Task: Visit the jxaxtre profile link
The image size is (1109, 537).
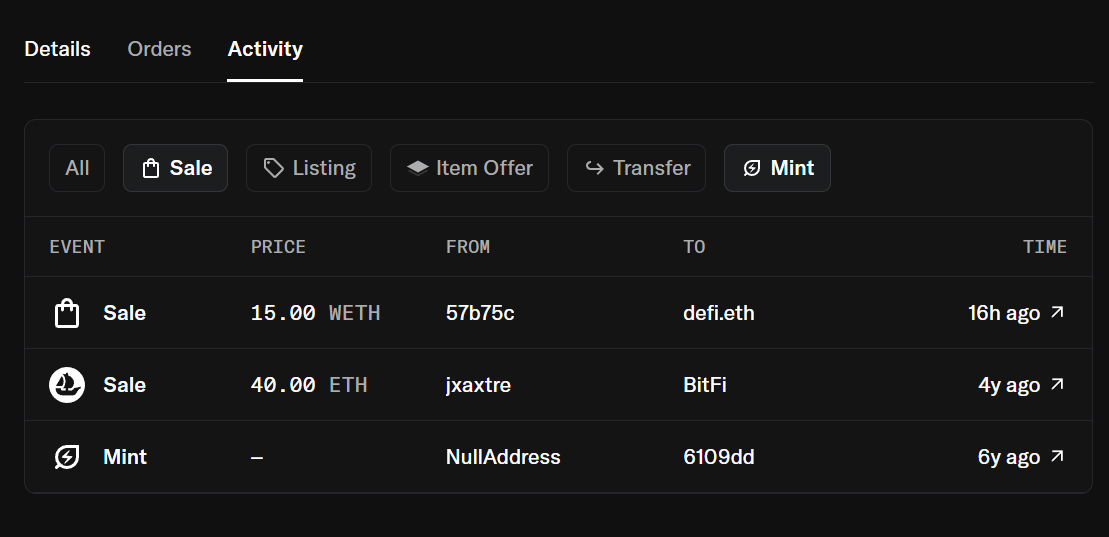Action: point(478,385)
